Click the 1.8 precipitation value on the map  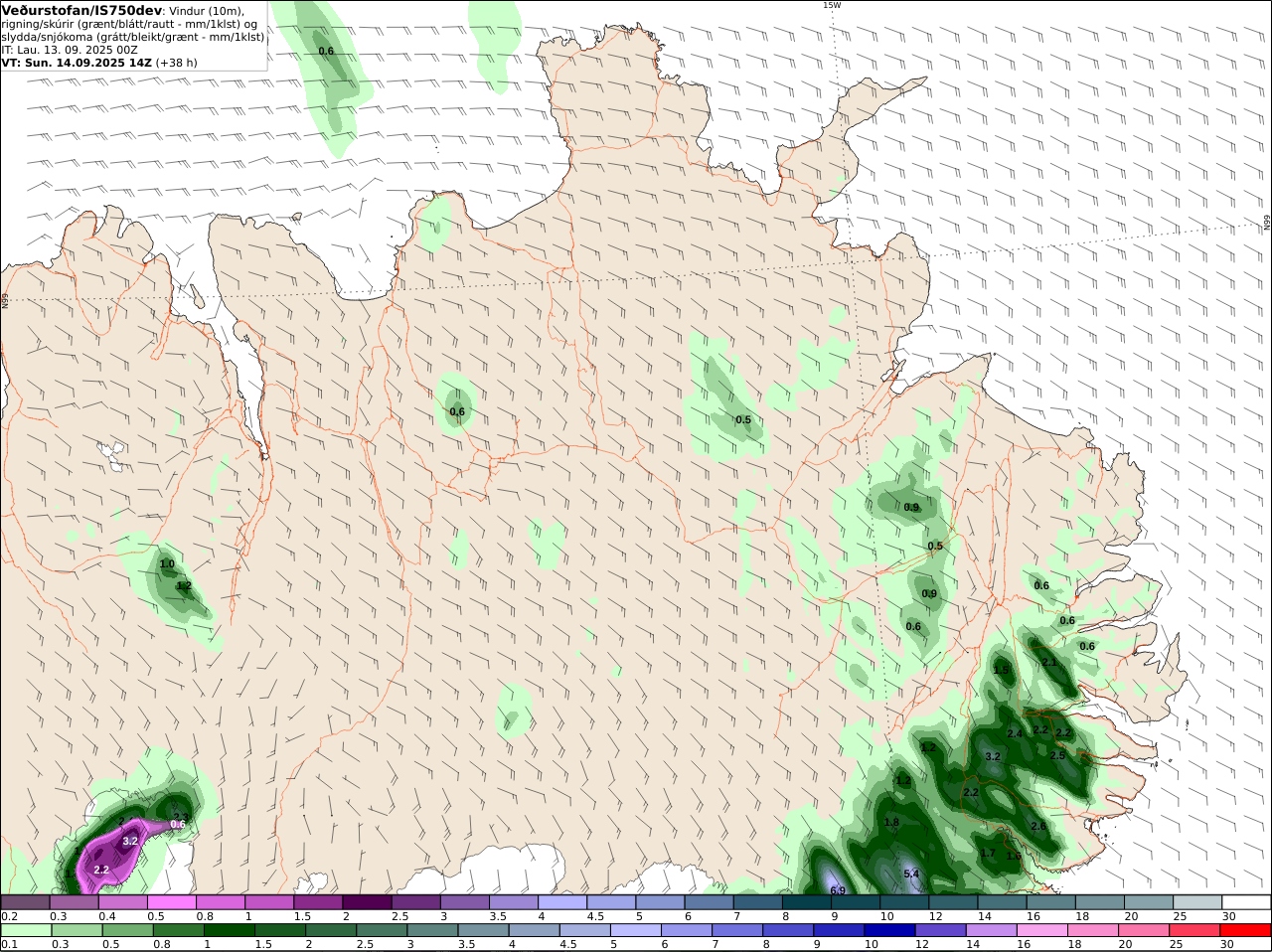[891, 823]
